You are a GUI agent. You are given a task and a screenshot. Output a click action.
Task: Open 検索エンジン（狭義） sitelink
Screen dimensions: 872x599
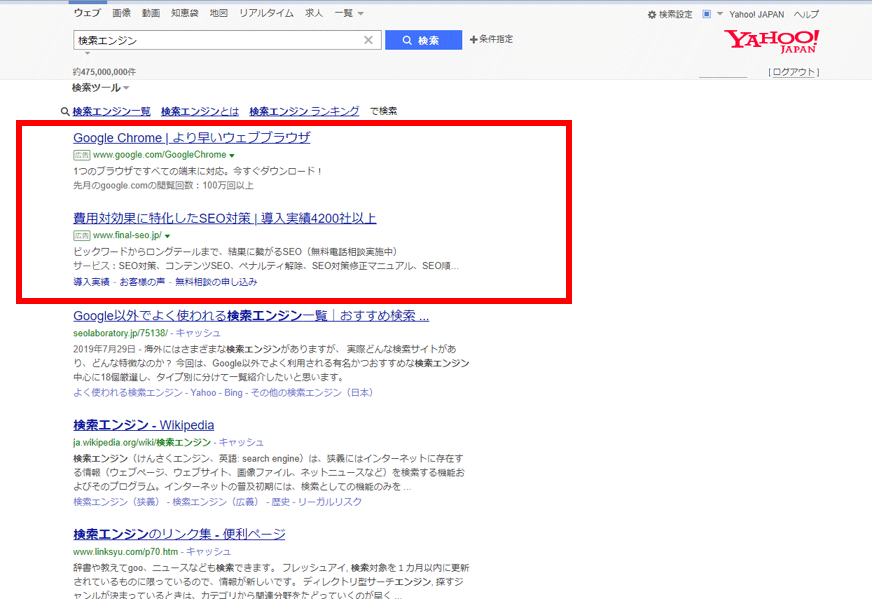(x=116, y=502)
